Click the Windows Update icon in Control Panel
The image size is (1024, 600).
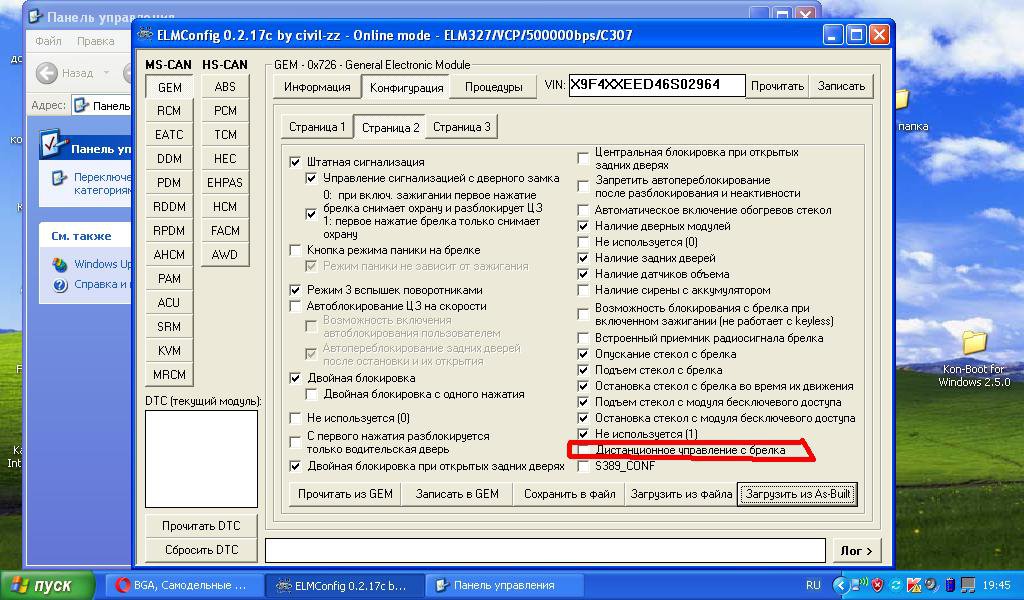(x=60, y=264)
